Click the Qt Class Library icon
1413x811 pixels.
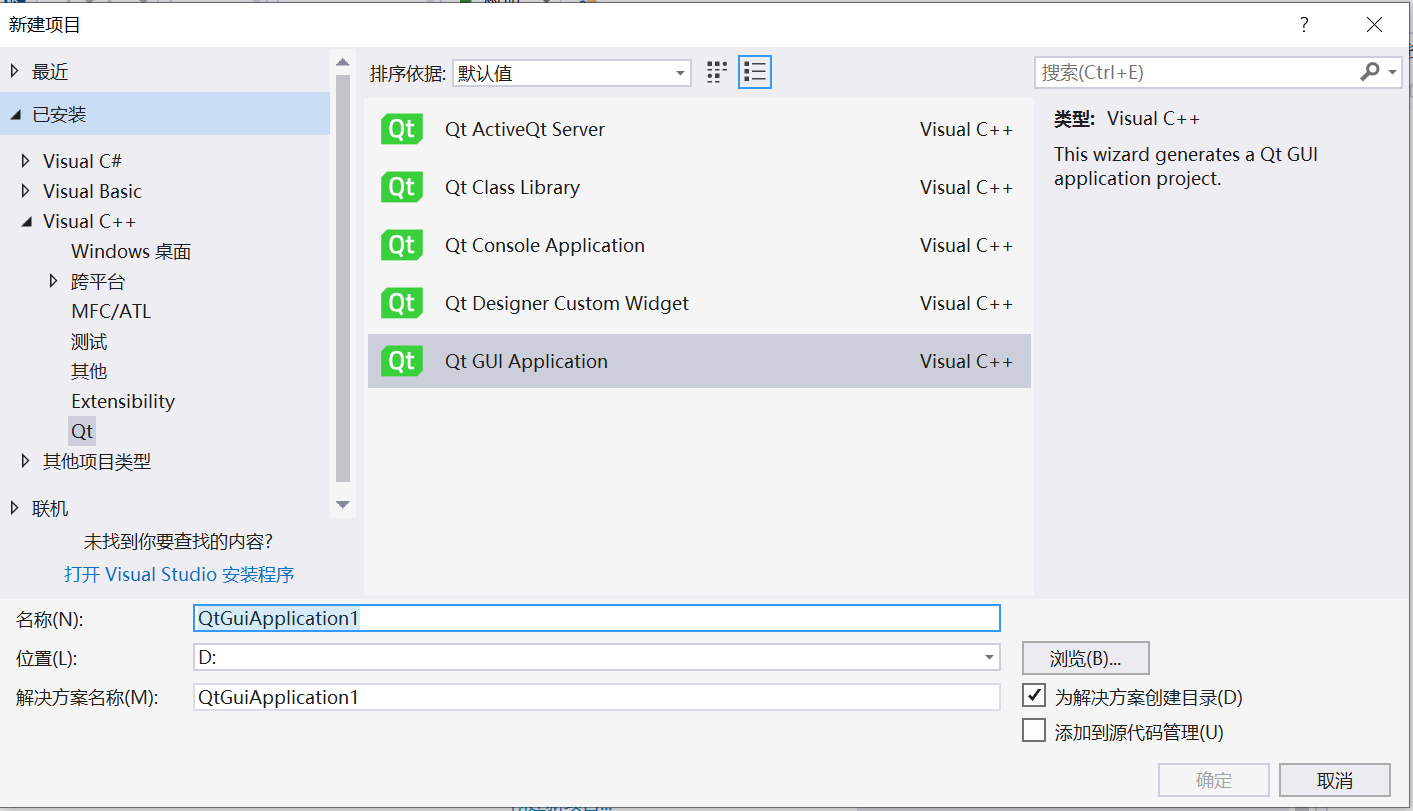(401, 187)
